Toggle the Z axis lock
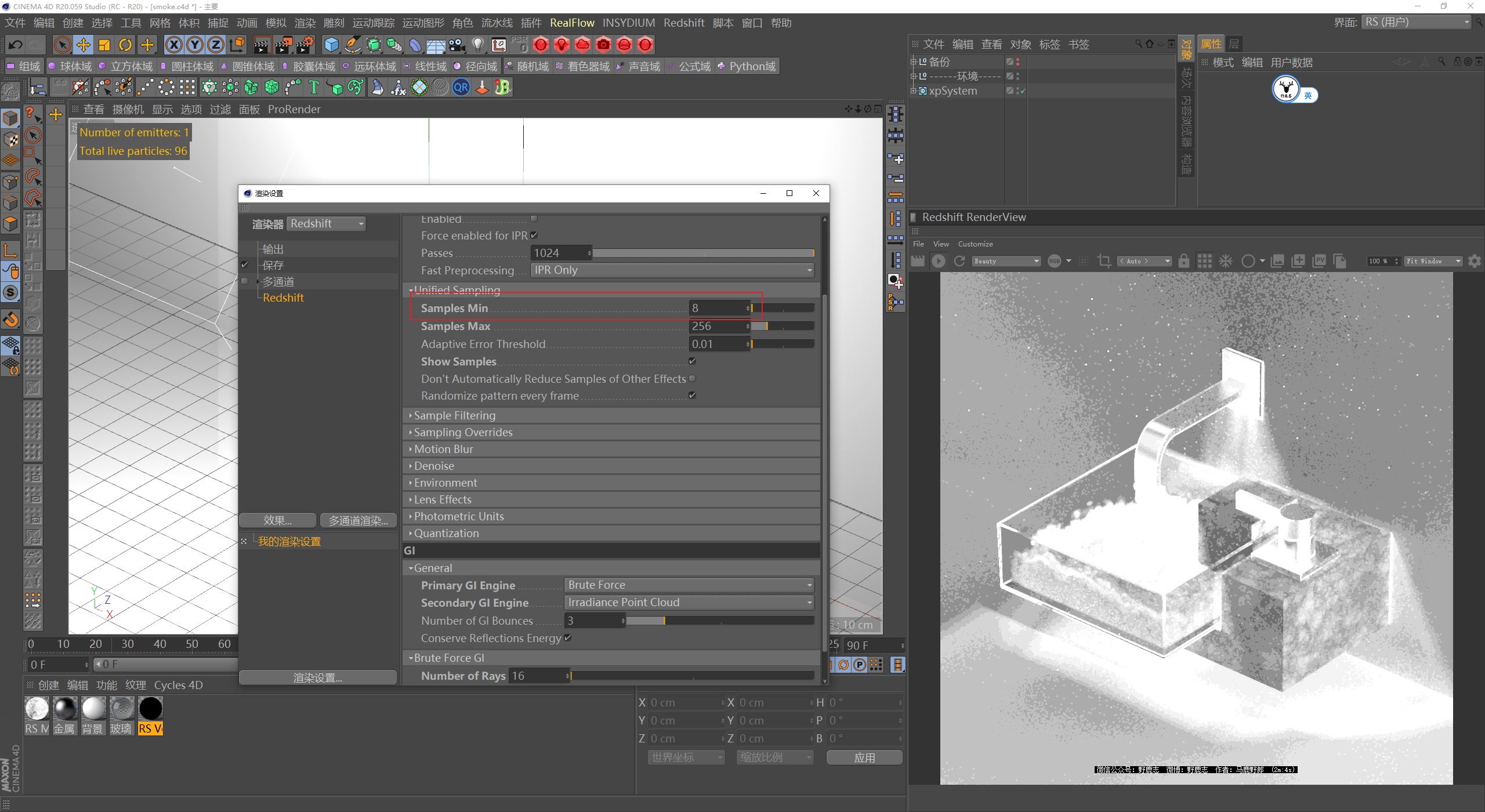This screenshot has height=812, width=1485. point(216,45)
